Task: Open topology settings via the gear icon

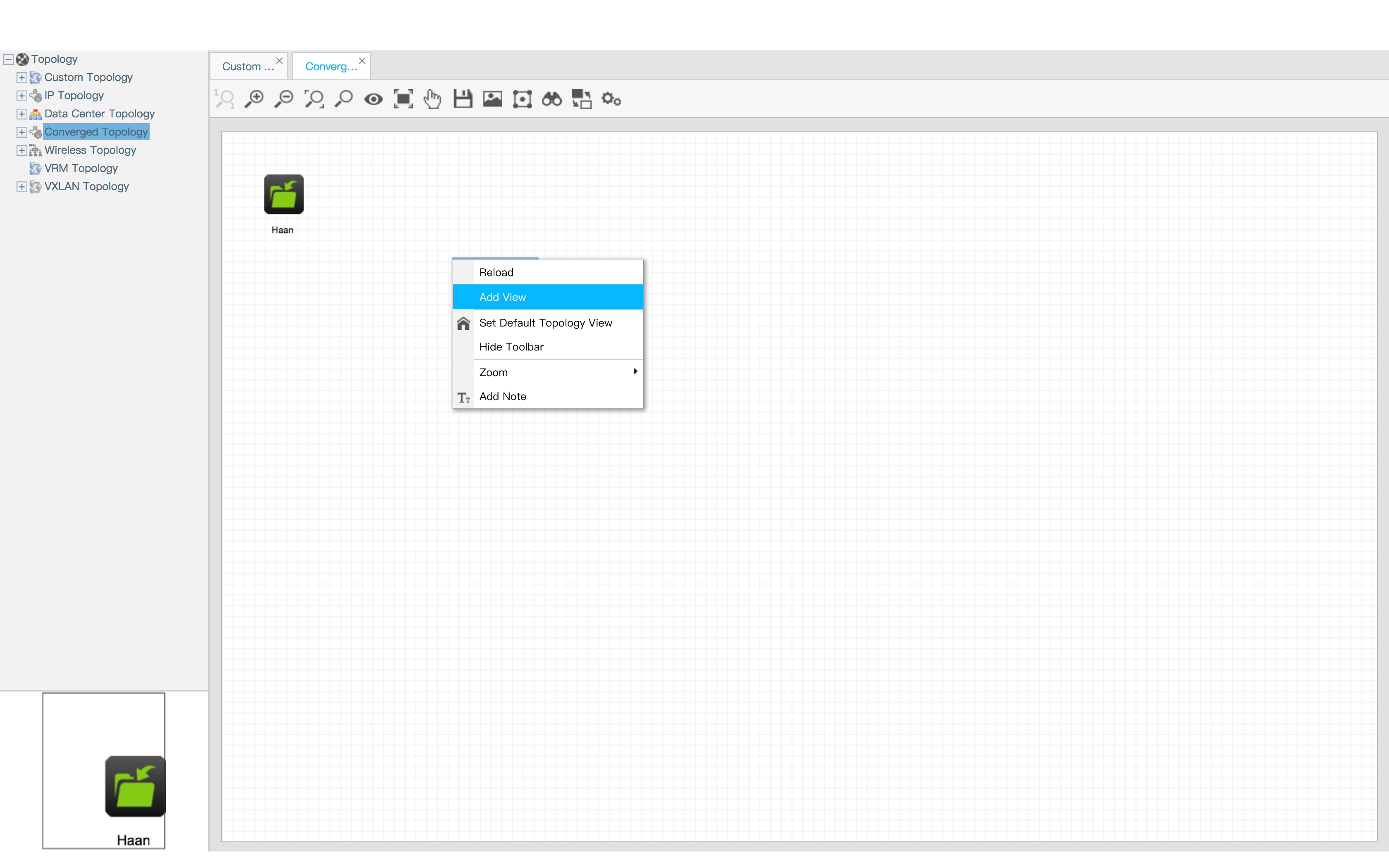Action: 611,99
